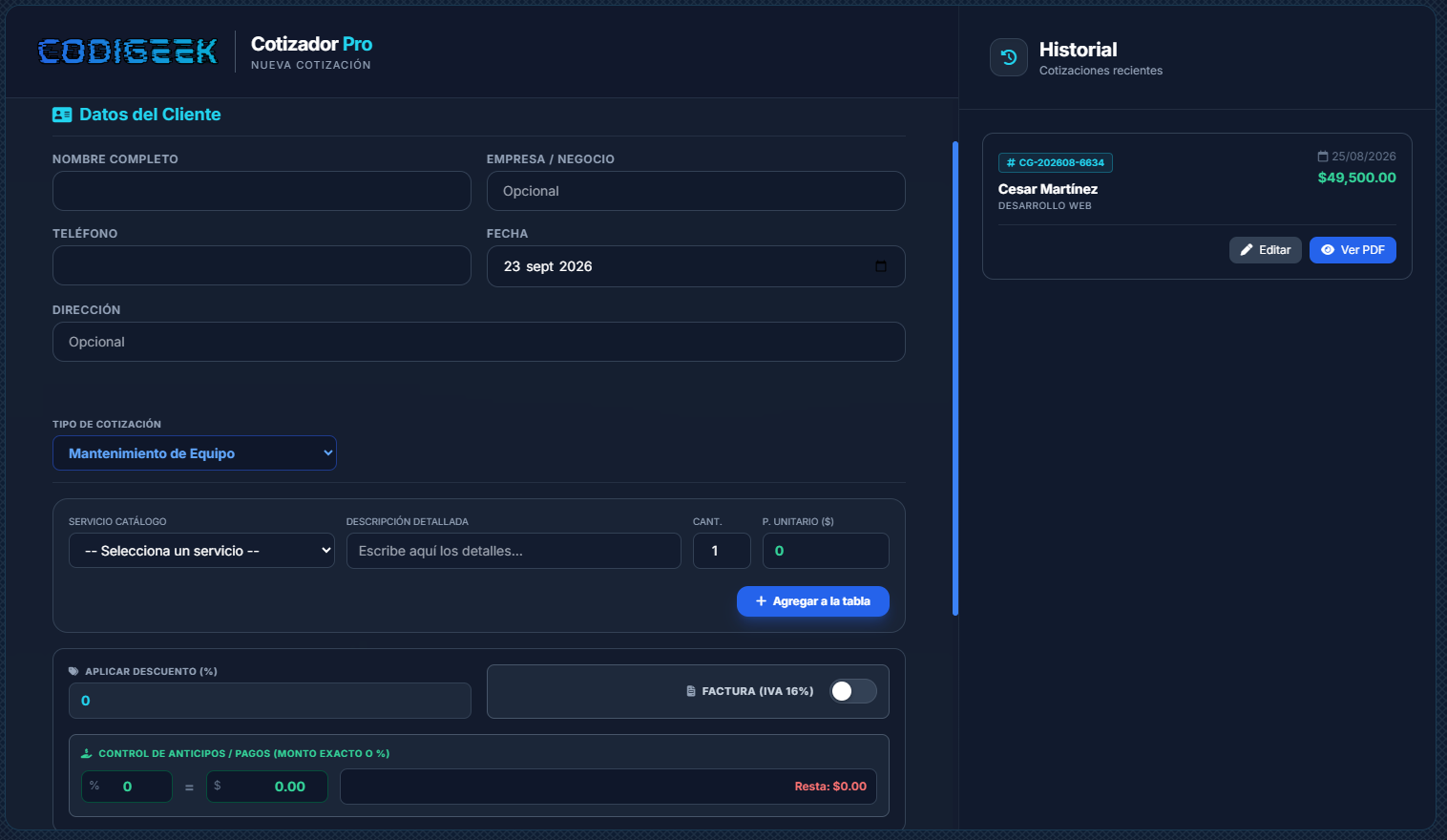The width and height of the screenshot is (1447, 840).
Task: Click Agregar a la tabla button
Action: tap(813, 601)
